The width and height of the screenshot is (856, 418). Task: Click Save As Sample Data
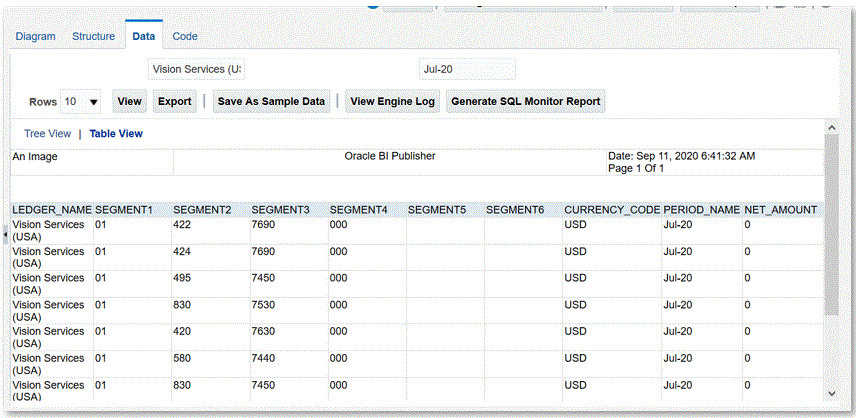(x=271, y=102)
